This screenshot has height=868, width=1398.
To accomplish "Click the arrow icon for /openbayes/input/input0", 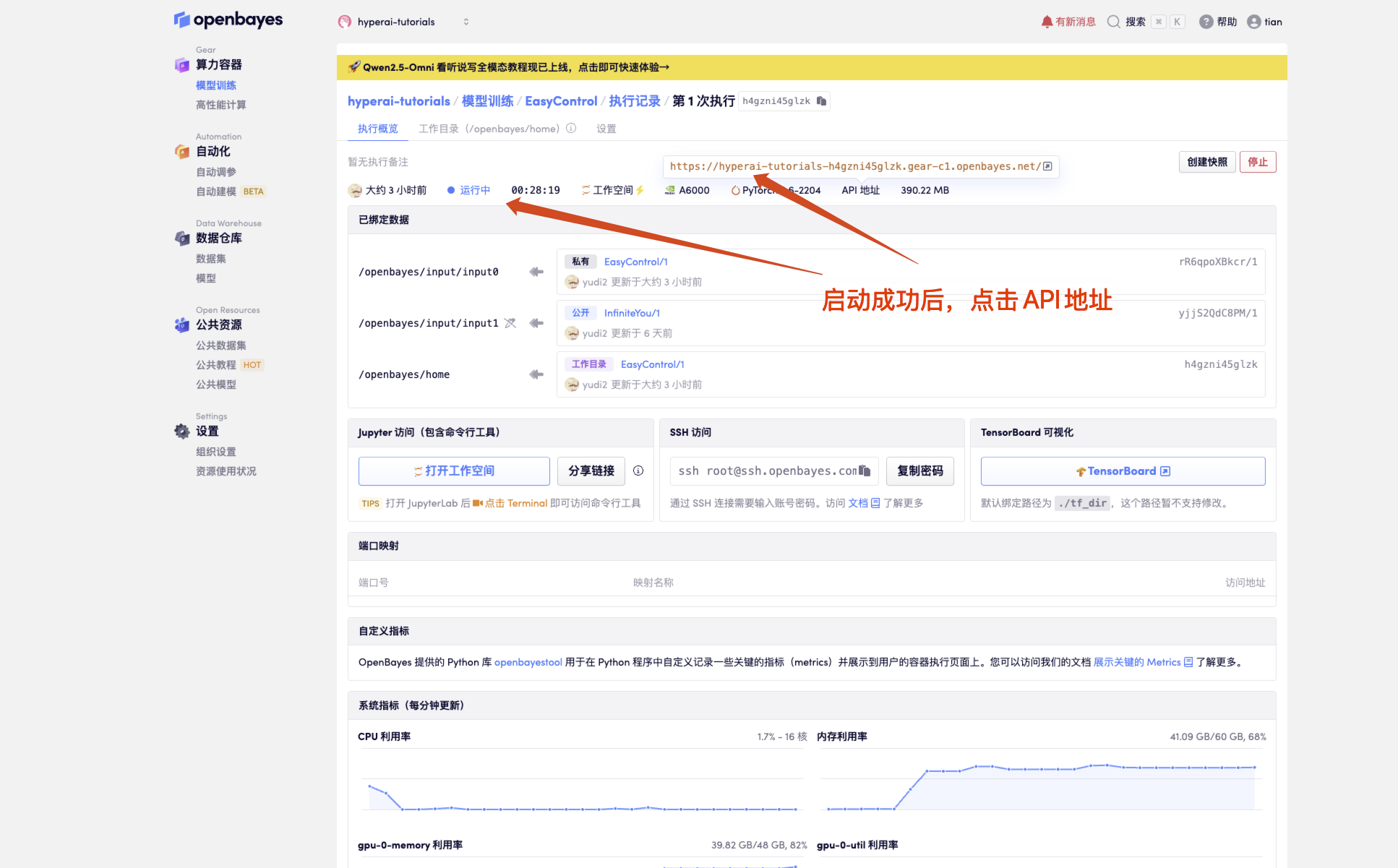I will [536, 272].
